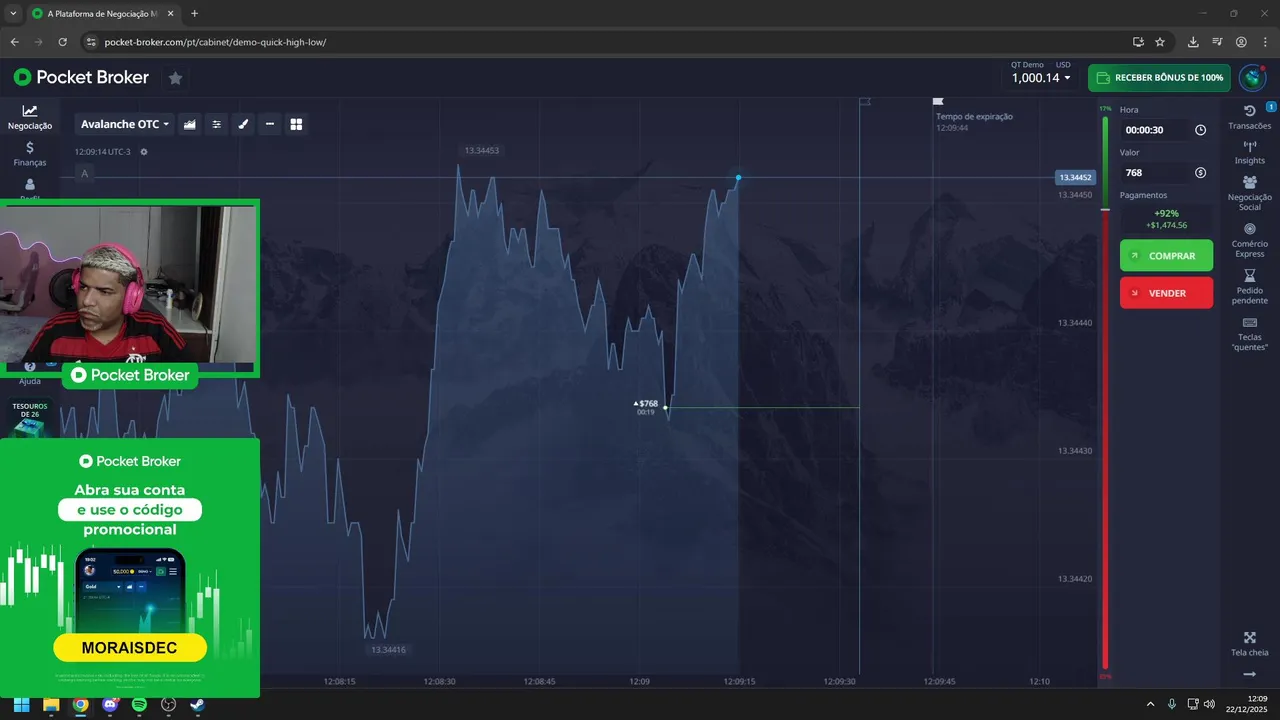1280x720 pixels.
Task: Go back in the browser
Action: pyautogui.click(x=14, y=42)
